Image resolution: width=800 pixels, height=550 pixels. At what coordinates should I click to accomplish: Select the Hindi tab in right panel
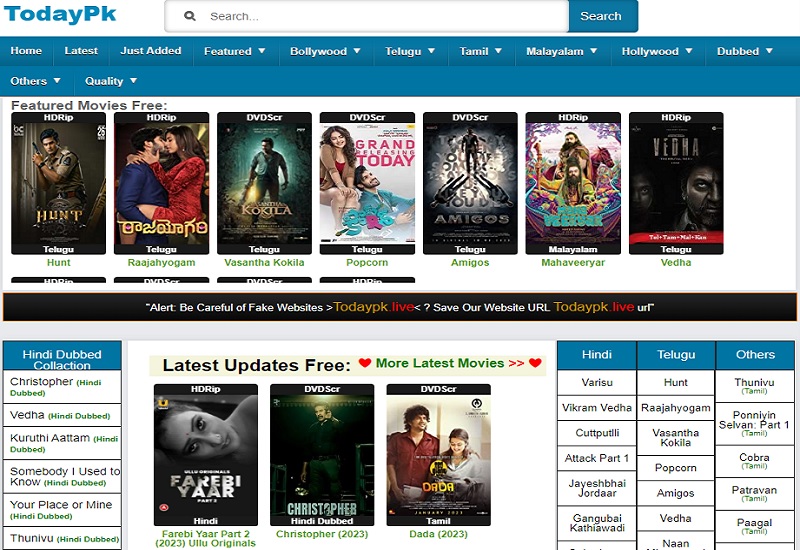[597, 355]
